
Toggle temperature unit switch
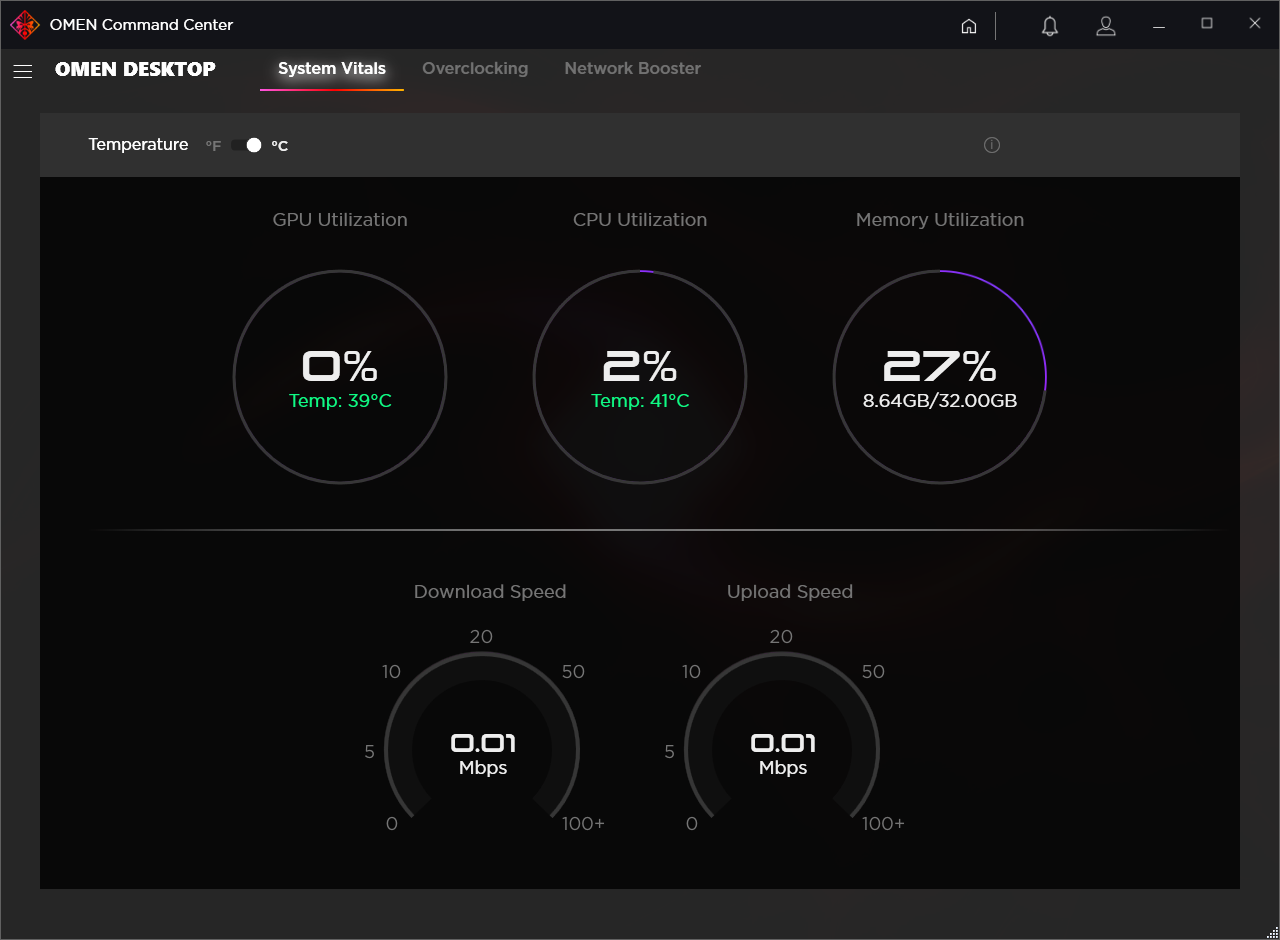[246, 145]
